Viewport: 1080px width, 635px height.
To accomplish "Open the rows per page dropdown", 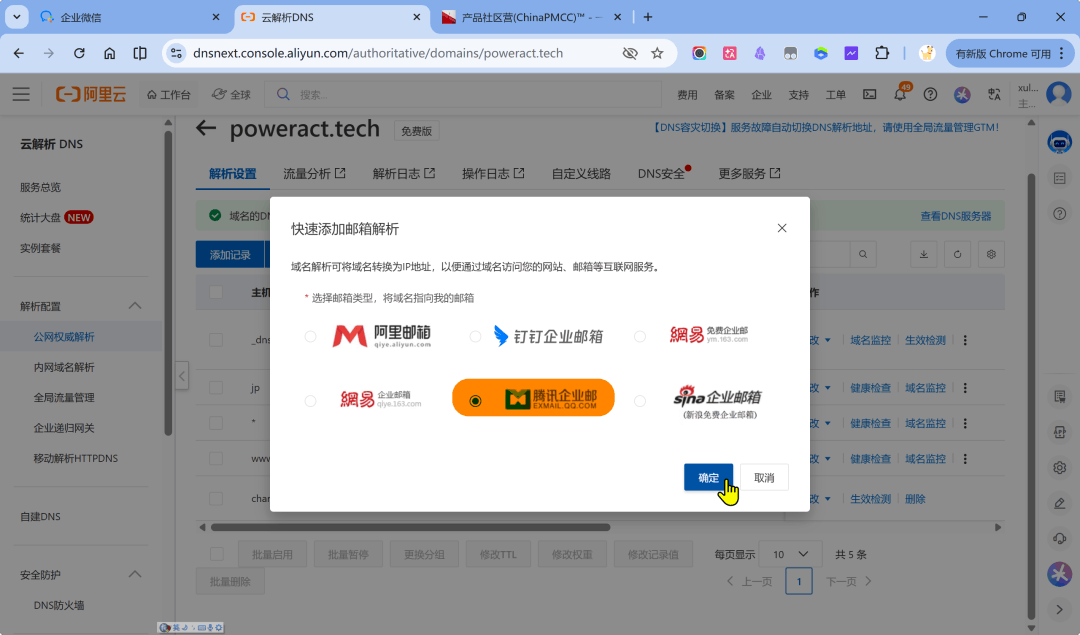I will (790, 554).
